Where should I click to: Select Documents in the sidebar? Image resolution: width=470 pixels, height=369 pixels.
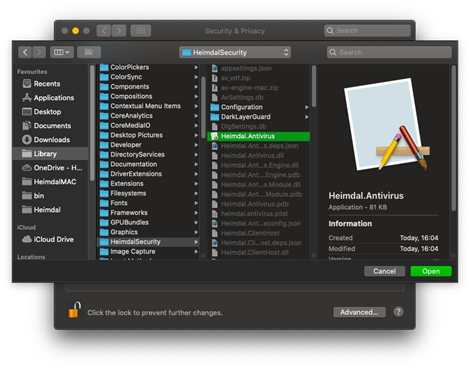click(x=50, y=126)
